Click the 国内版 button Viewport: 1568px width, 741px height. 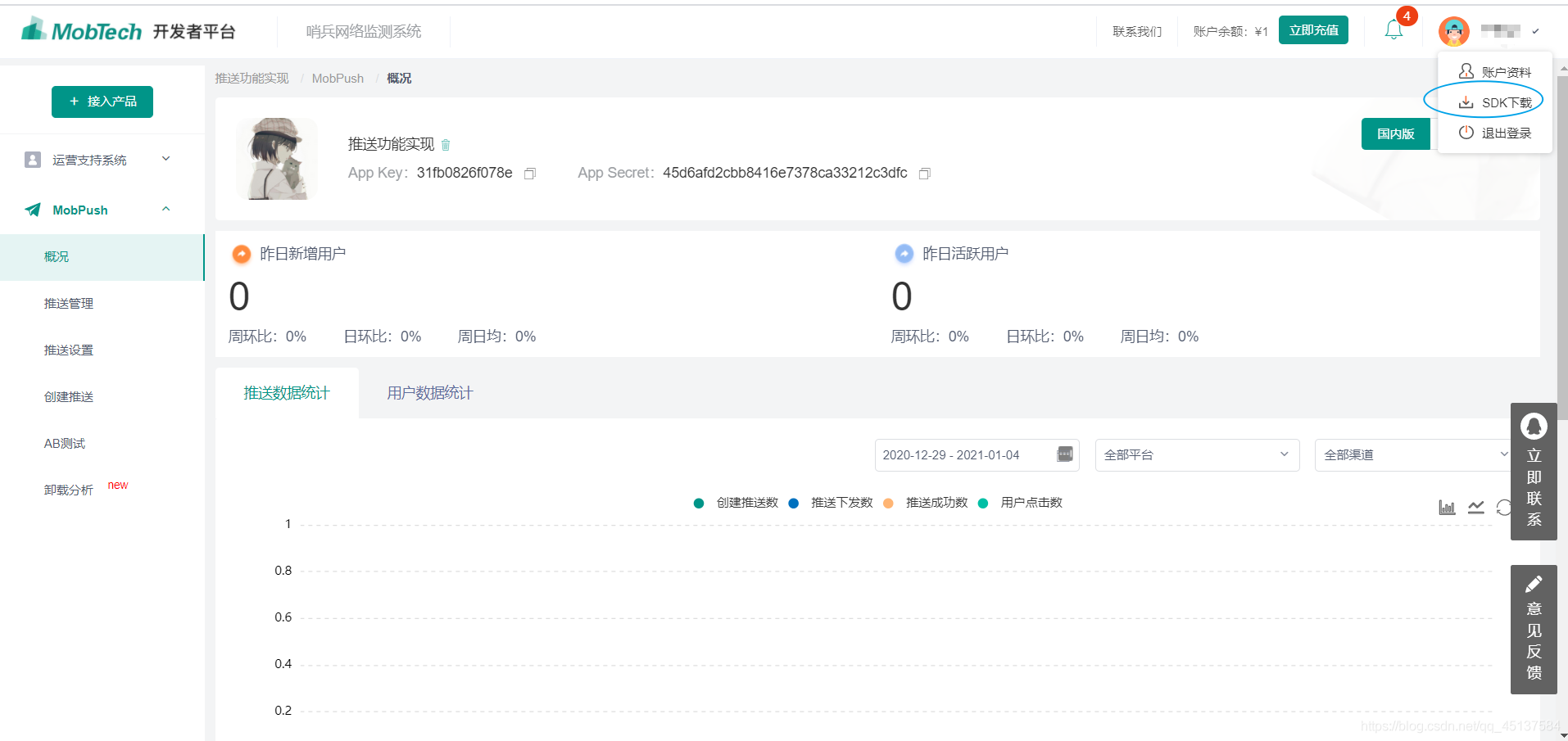pos(1395,133)
